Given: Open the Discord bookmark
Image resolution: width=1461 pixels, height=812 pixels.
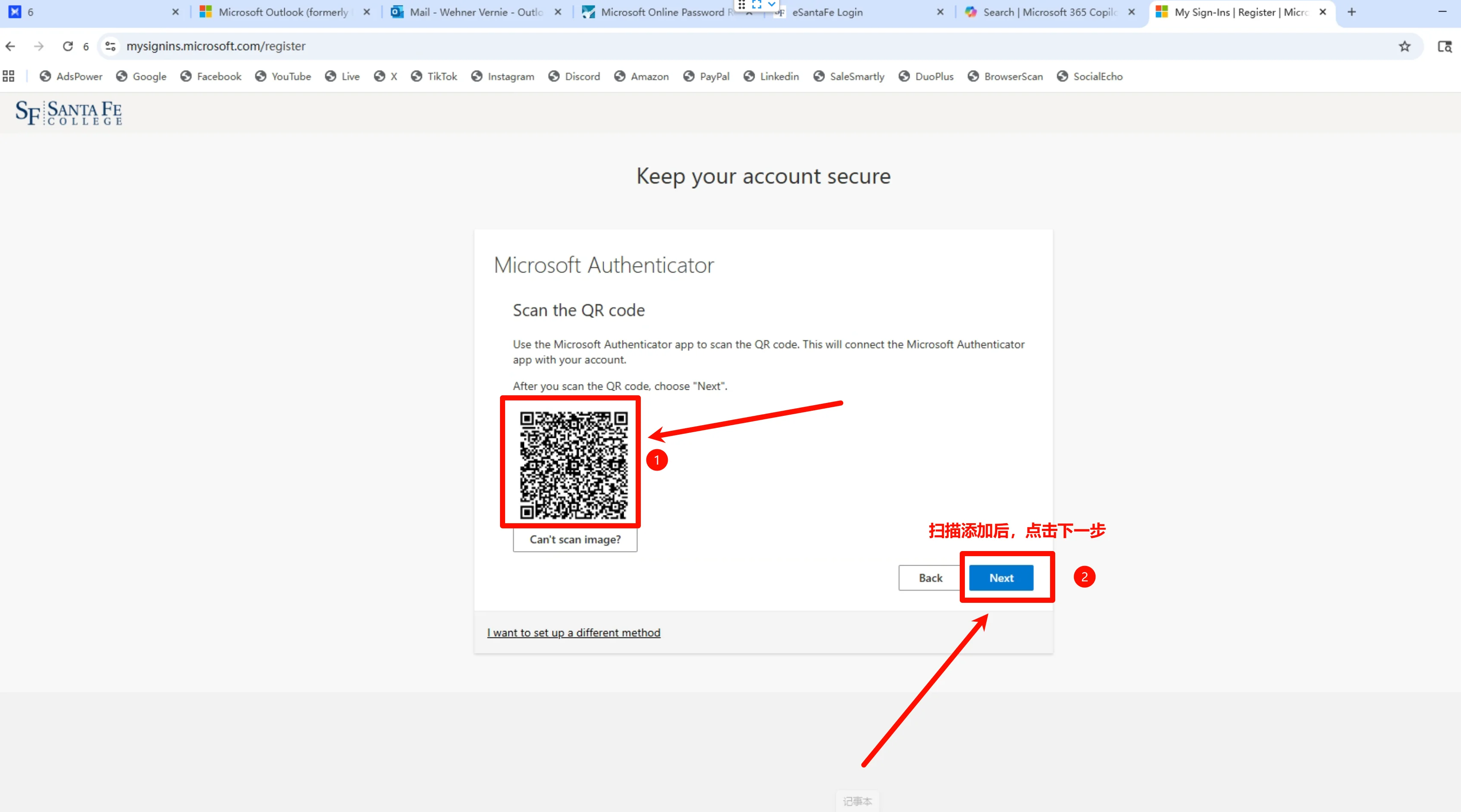Looking at the screenshot, I should 574,76.
